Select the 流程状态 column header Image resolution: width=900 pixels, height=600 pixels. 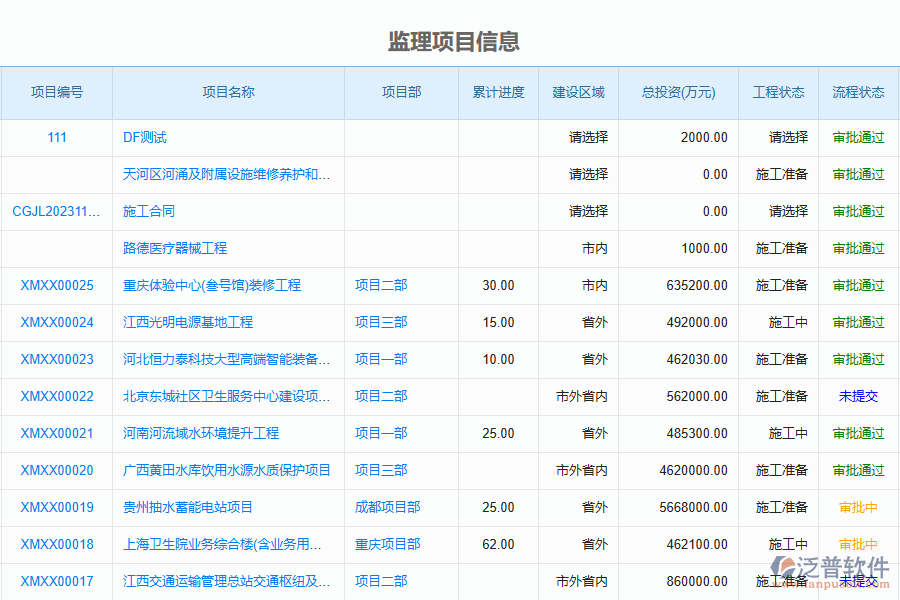pyautogui.click(x=858, y=93)
